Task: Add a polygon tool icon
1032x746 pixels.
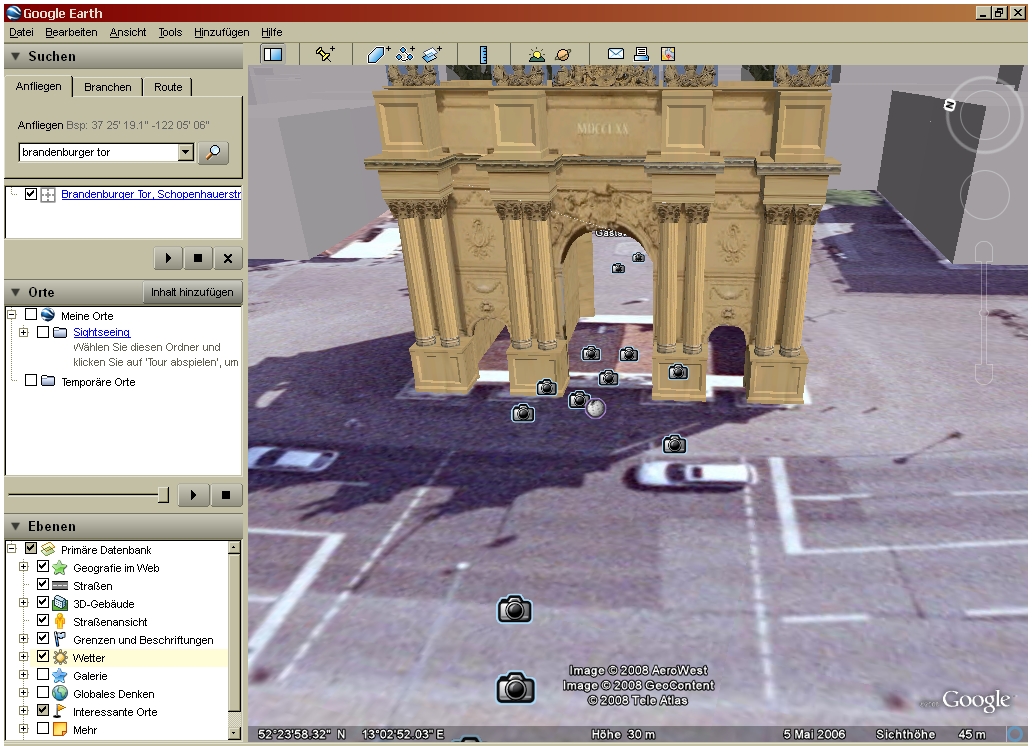Action: [378, 54]
